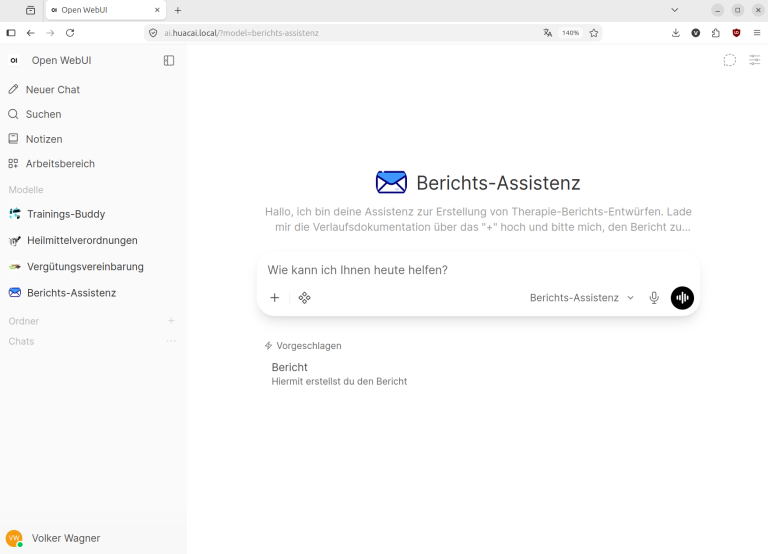Screen dimensions: 768x554
Task: Open the Chats three-dot options
Action: (x=171, y=341)
